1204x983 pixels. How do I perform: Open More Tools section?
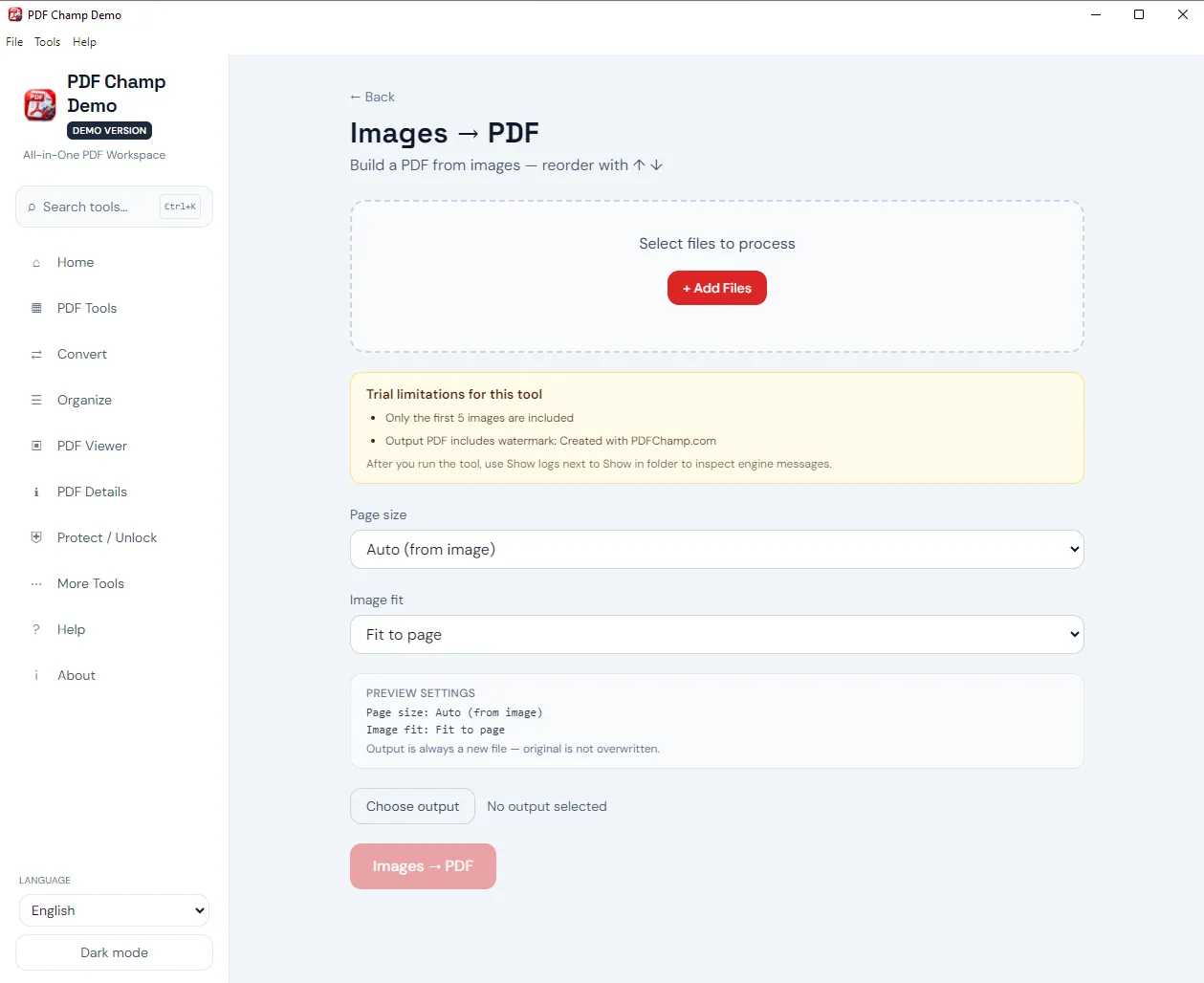[x=114, y=583]
